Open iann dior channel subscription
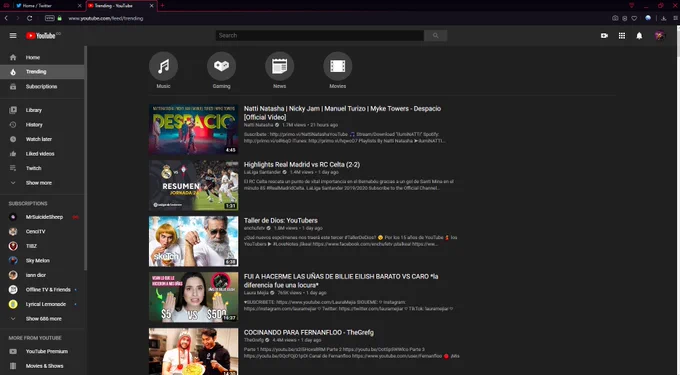Screen dimensions: 680x375 (x=42, y=275)
